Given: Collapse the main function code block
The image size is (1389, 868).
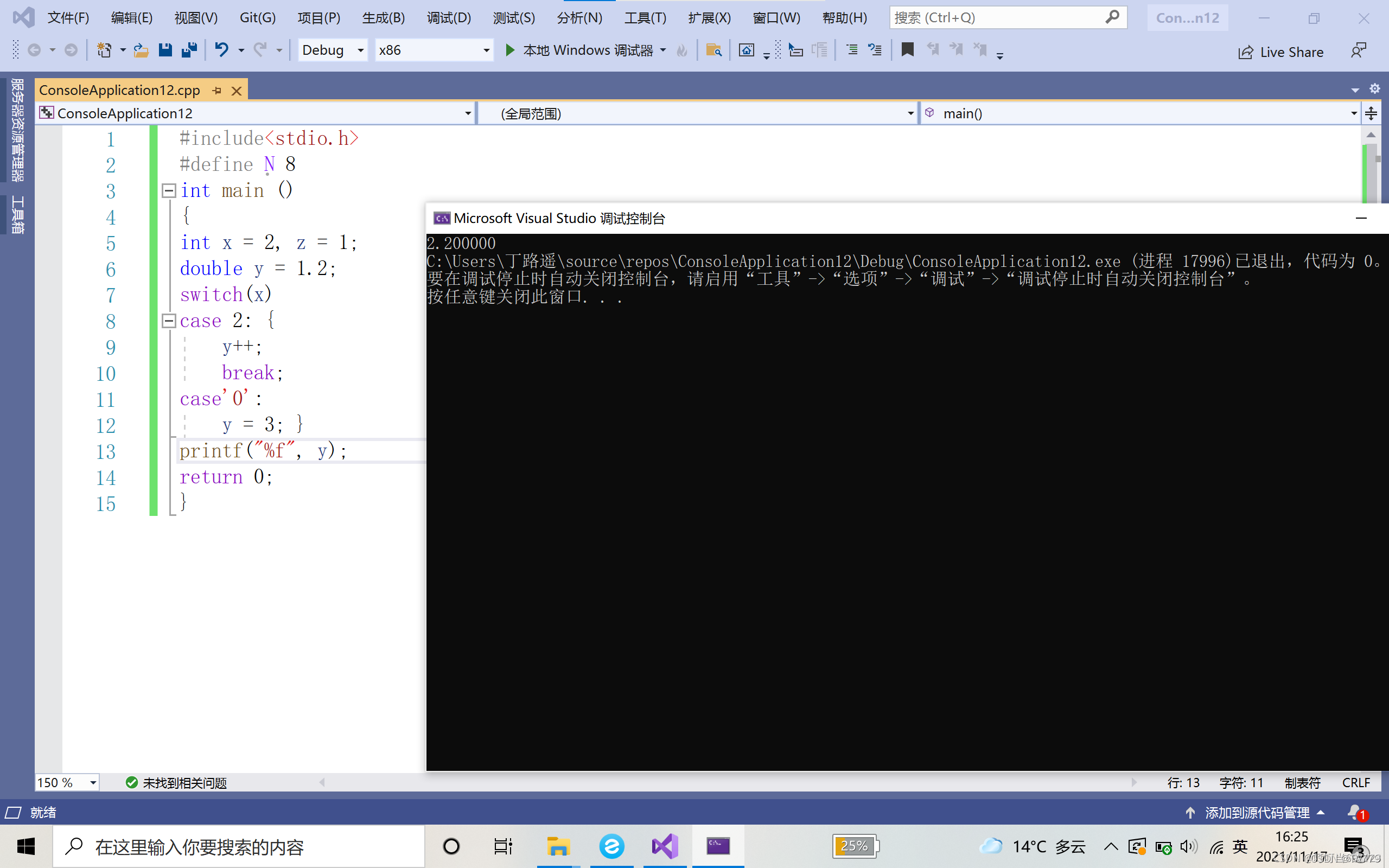Looking at the screenshot, I should (x=169, y=190).
